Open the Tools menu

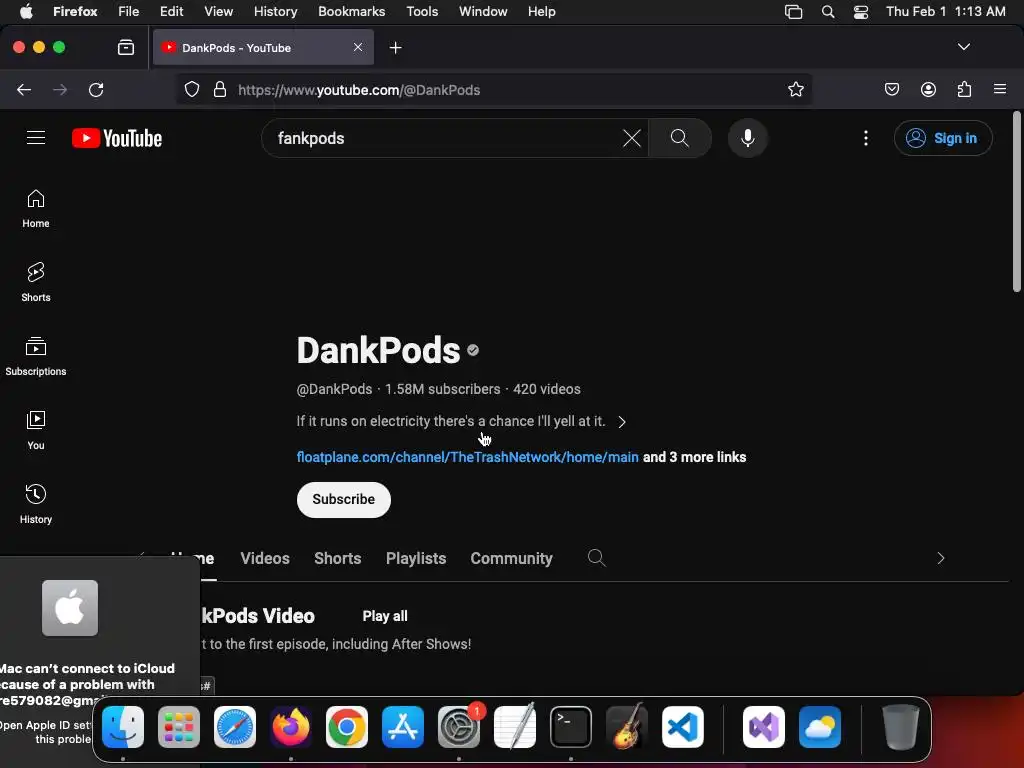(422, 12)
